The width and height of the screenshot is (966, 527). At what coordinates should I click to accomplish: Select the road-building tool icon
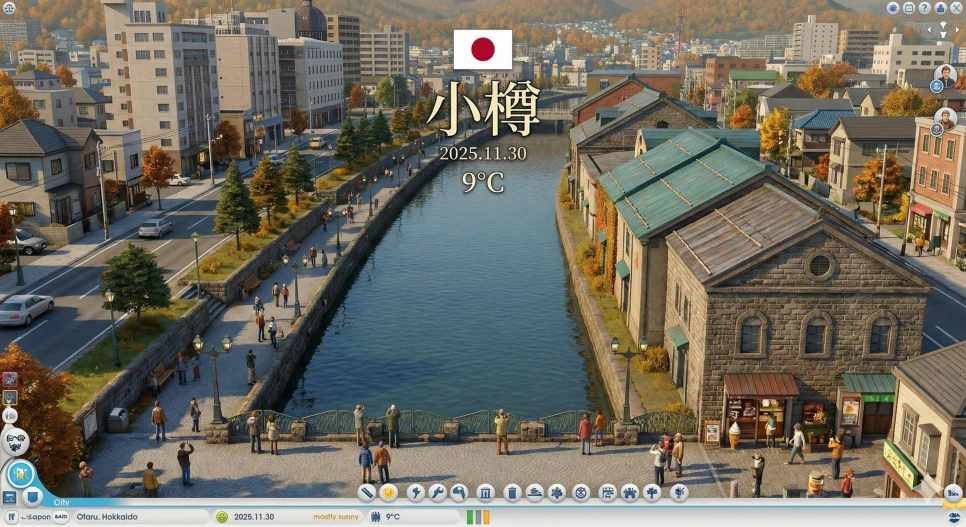(367, 492)
